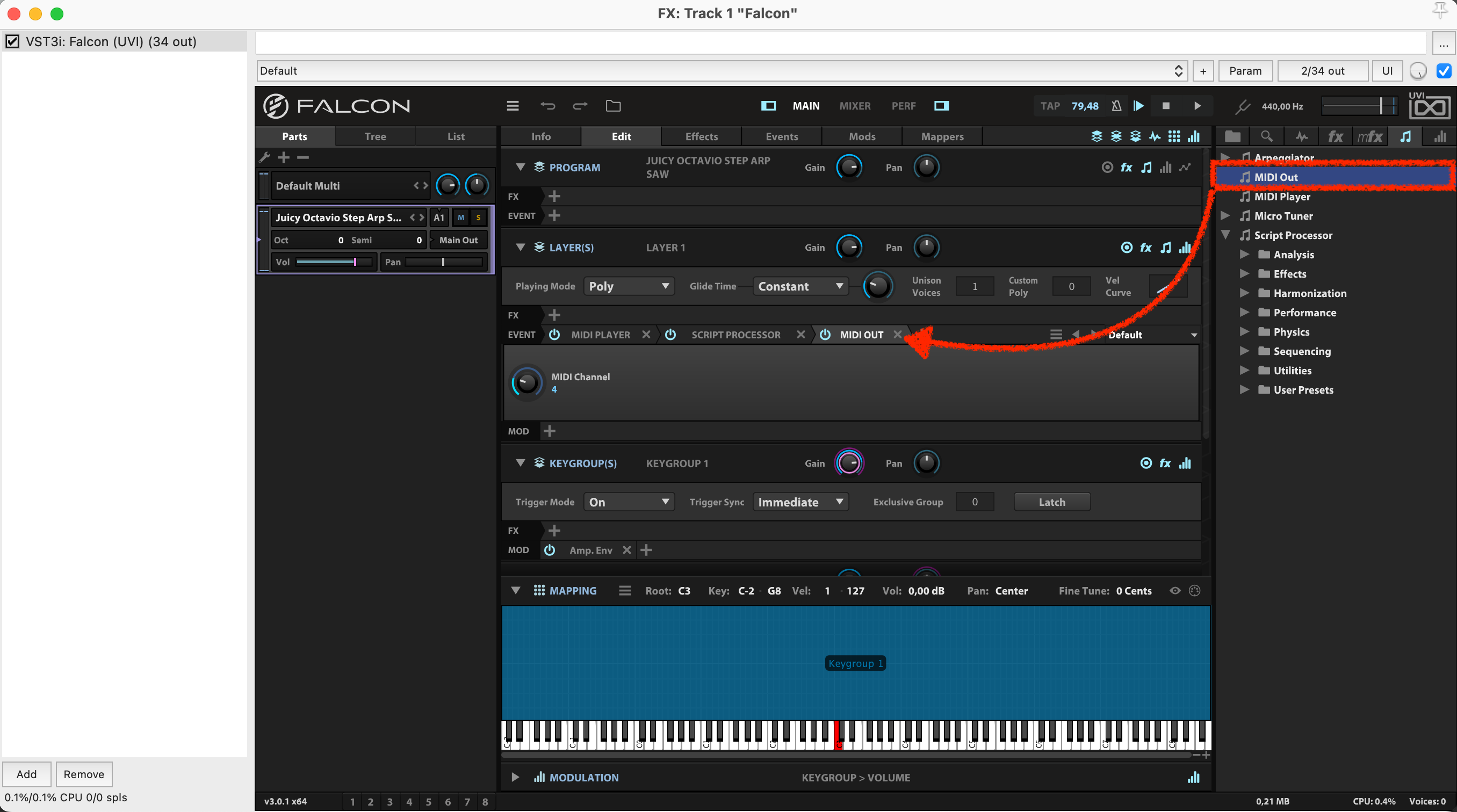Switch to the List tab
This screenshot has width=1457, height=812.
(x=456, y=136)
